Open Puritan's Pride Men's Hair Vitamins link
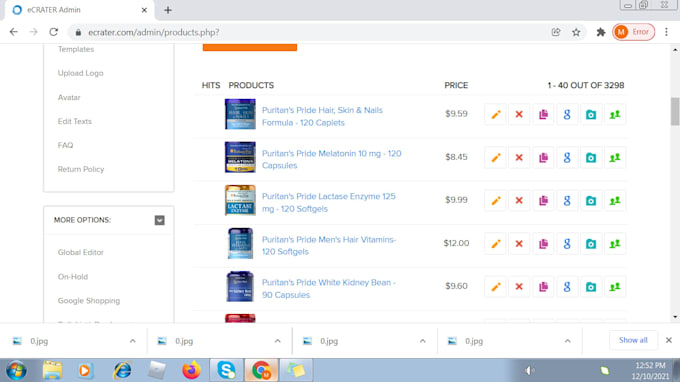The image size is (680, 382). 329,245
